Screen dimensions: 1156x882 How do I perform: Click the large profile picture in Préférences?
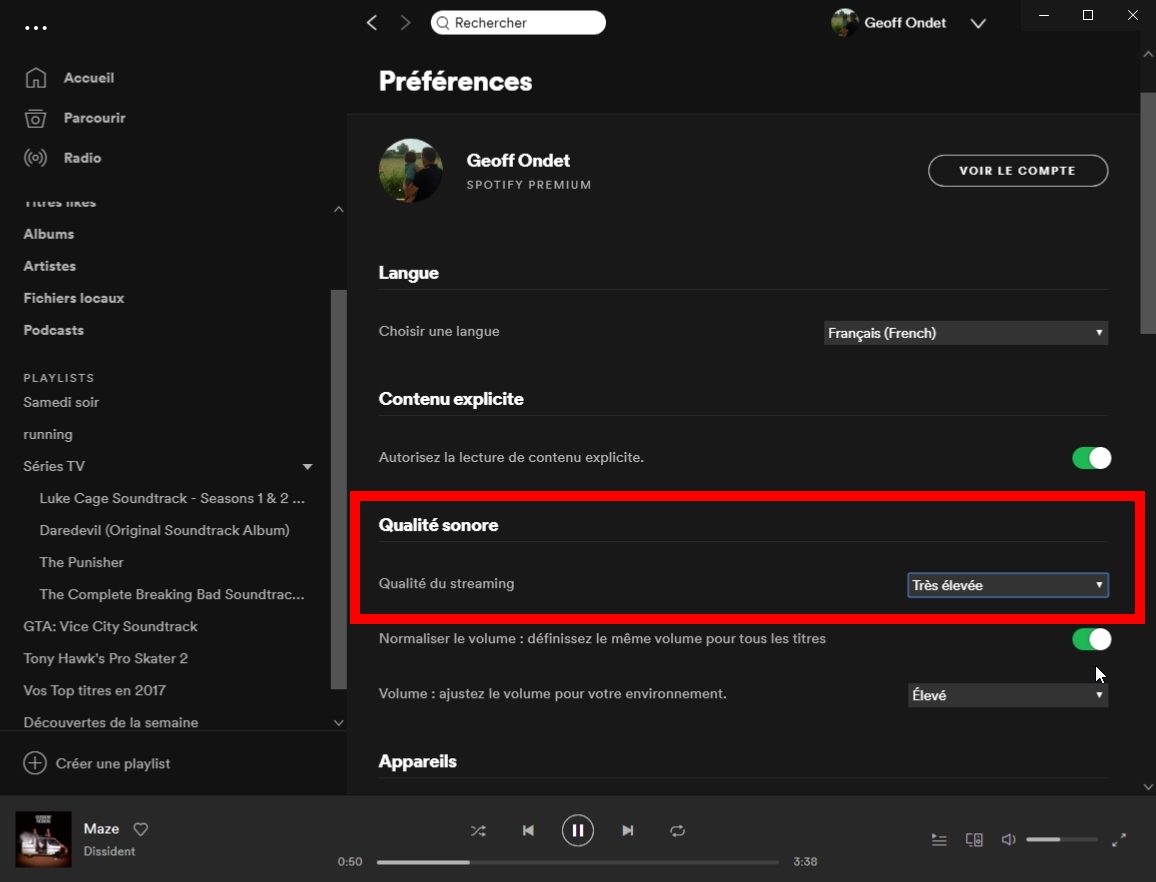tap(411, 170)
